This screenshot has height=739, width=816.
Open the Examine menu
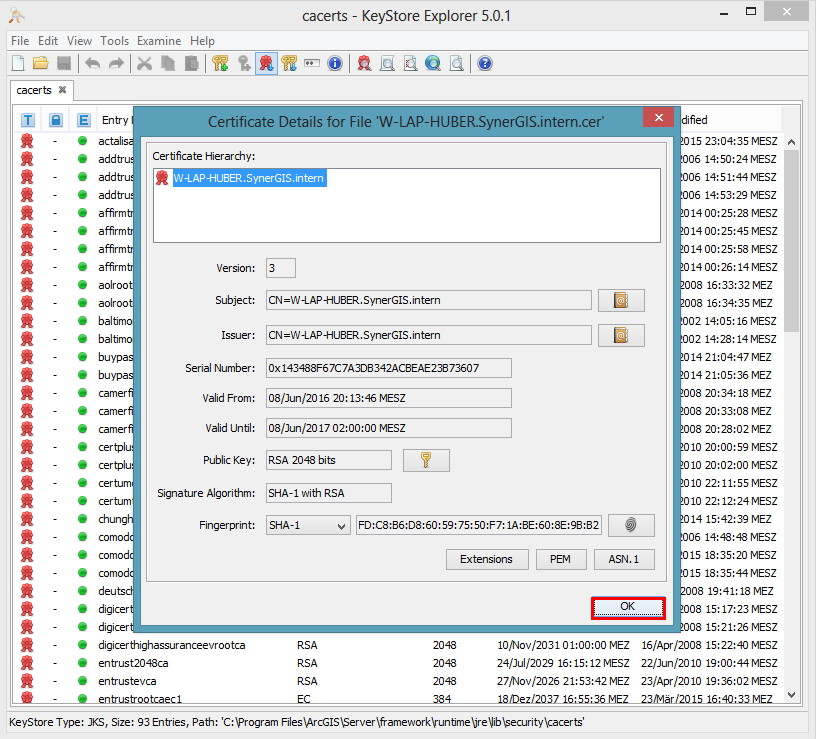(x=159, y=41)
